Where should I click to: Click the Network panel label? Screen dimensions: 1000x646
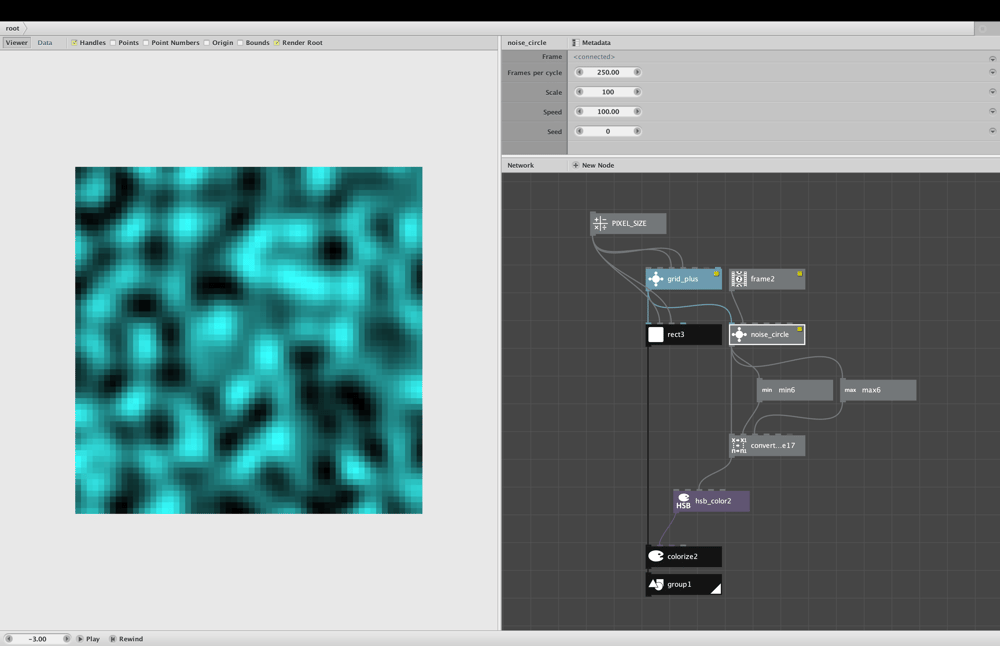tap(520, 165)
